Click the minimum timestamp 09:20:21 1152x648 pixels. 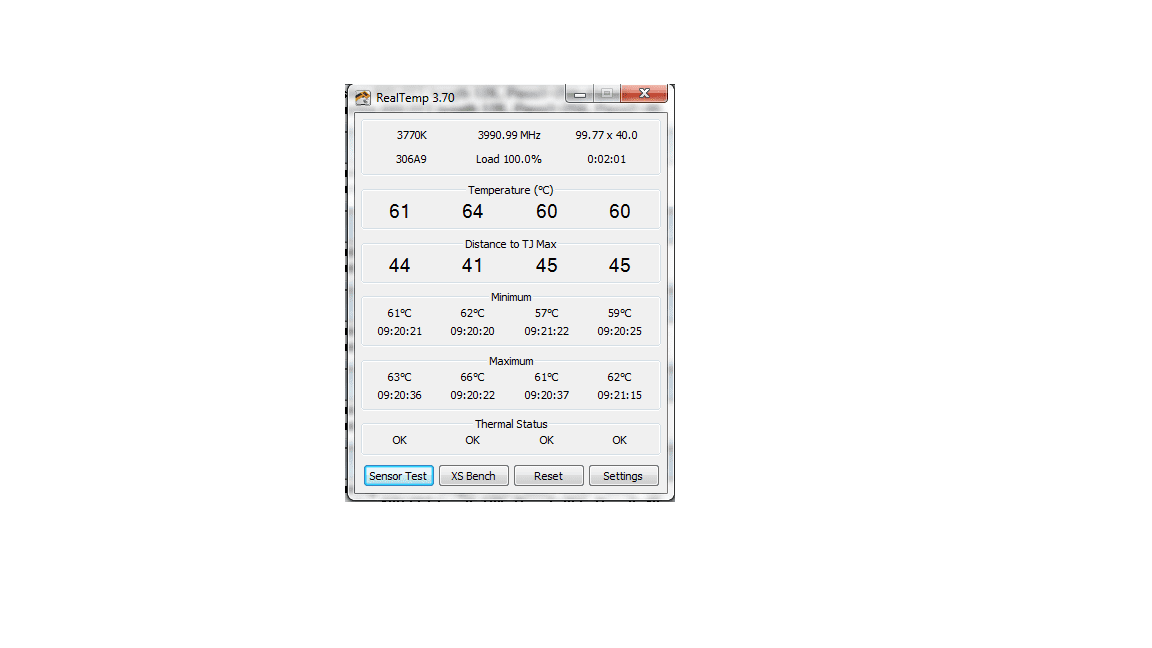(400, 331)
